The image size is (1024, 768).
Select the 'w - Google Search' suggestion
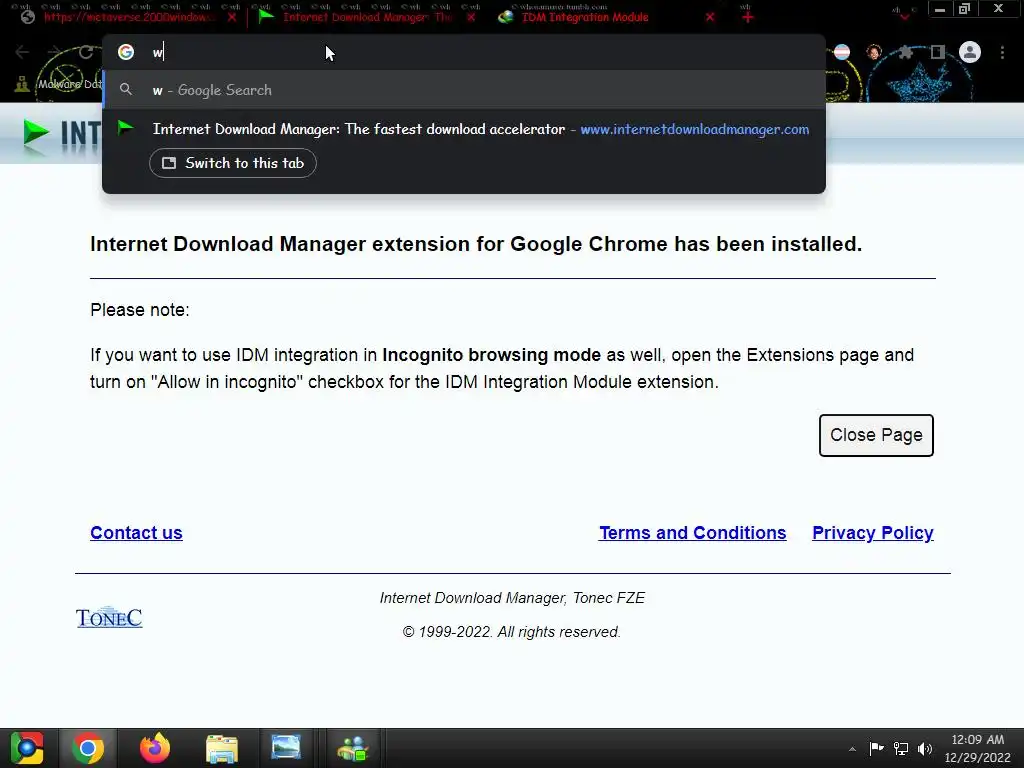[x=464, y=89]
